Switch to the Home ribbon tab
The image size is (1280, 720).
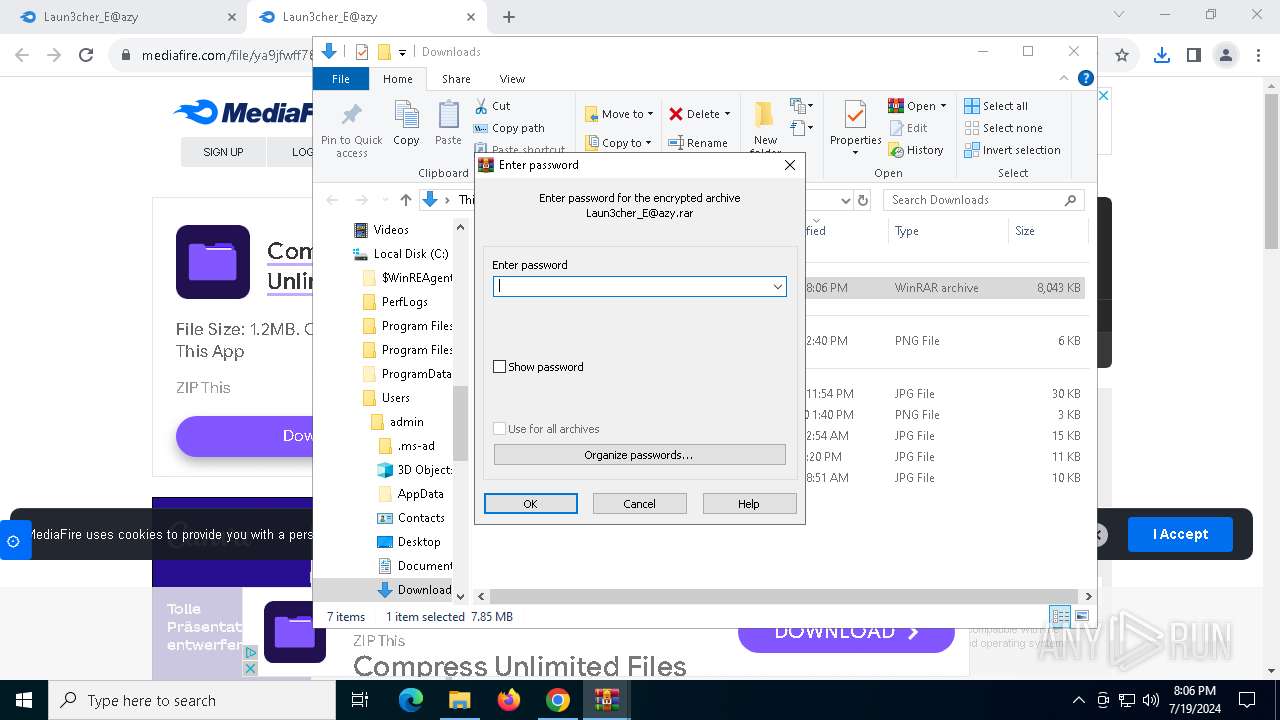click(x=397, y=79)
